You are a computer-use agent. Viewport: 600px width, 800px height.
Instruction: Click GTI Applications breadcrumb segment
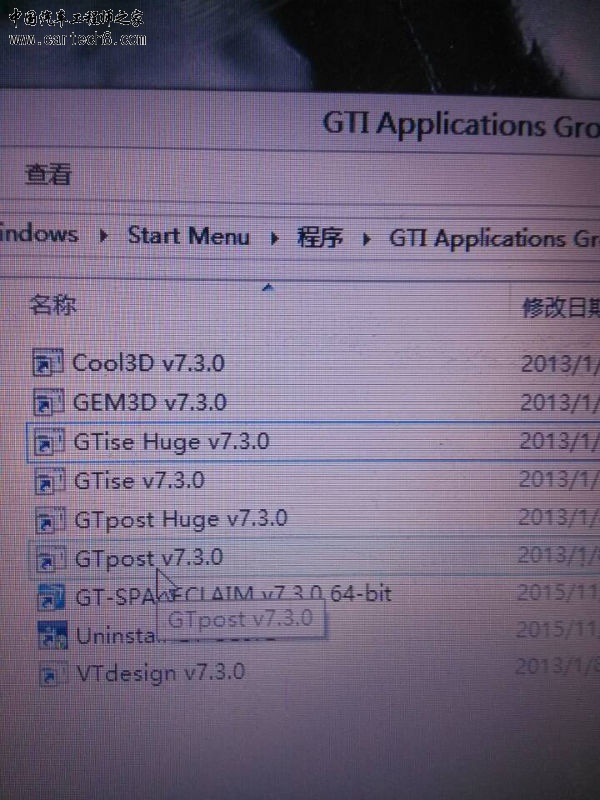[x=494, y=239]
